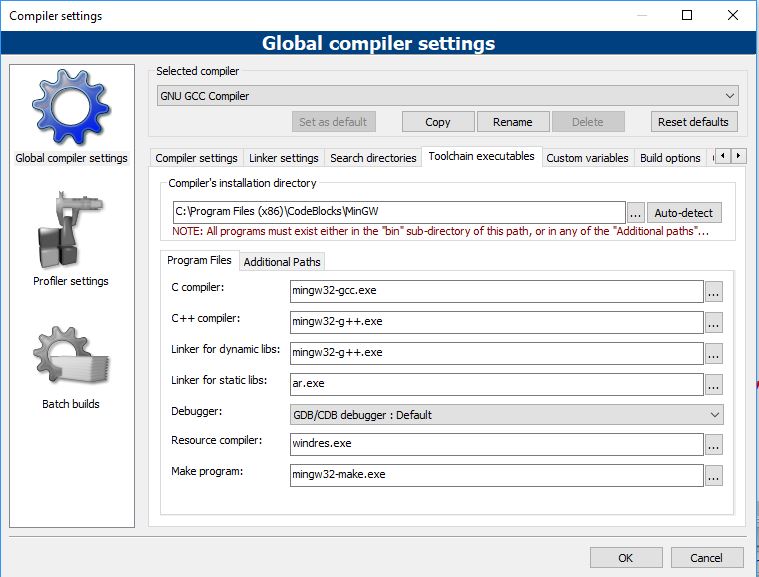Click the Auto-detect button
This screenshot has height=577, width=759.
[x=685, y=213]
